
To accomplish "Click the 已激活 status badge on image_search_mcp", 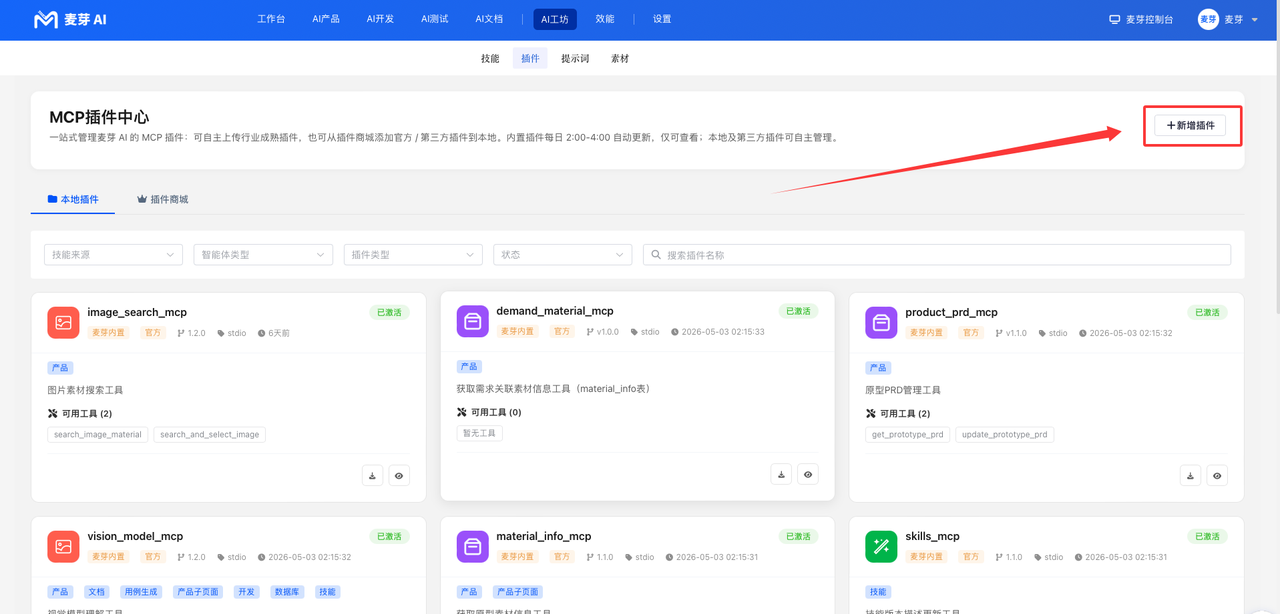I will (390, 312).
